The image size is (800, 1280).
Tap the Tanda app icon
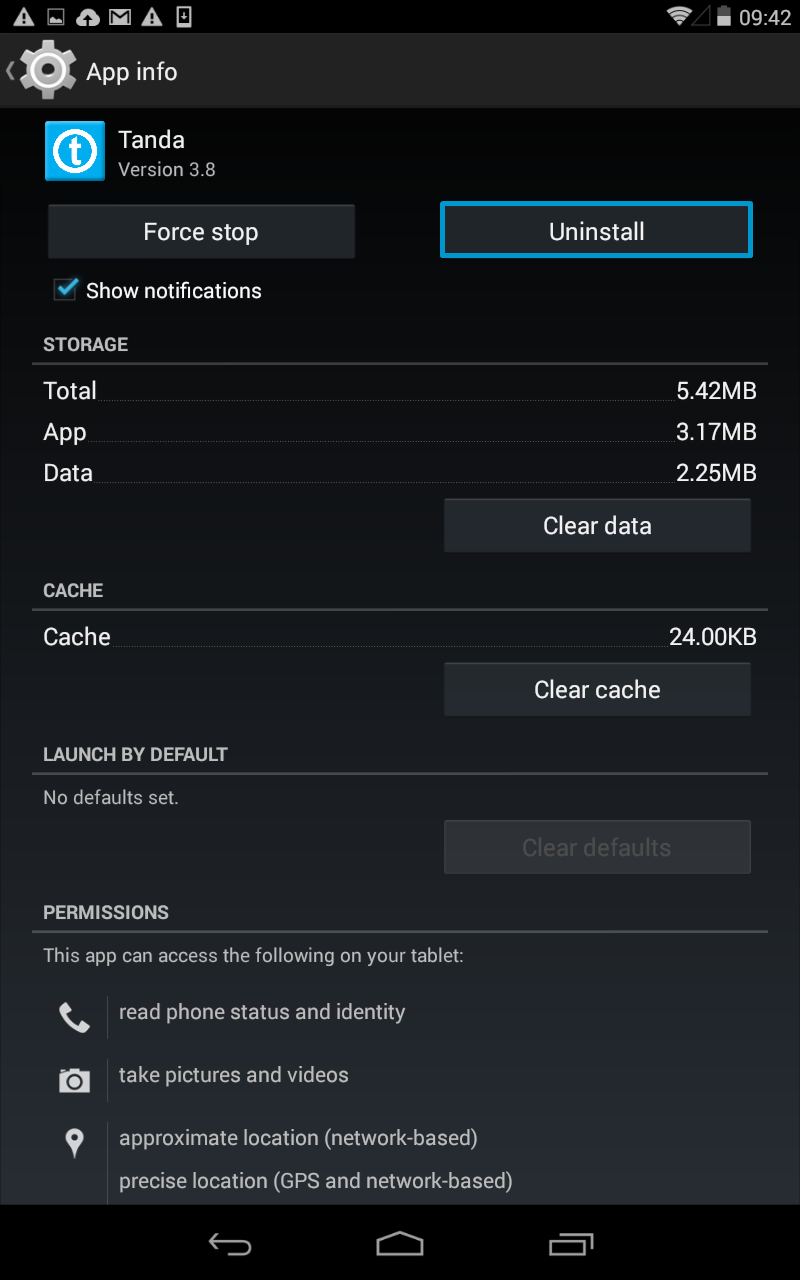coord(75,151)
